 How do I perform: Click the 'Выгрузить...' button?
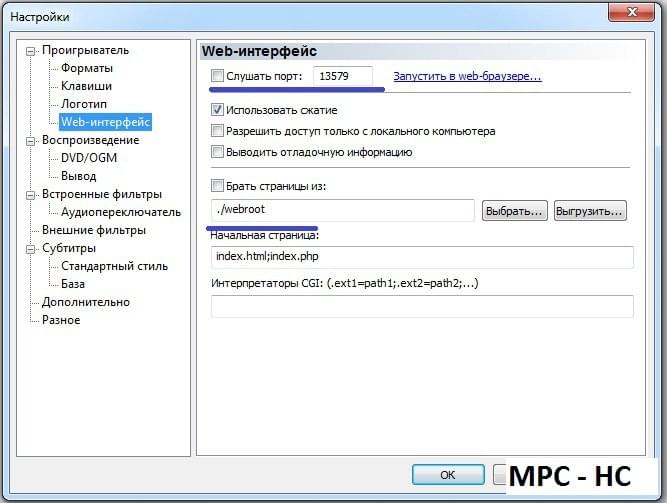[590, 211]
